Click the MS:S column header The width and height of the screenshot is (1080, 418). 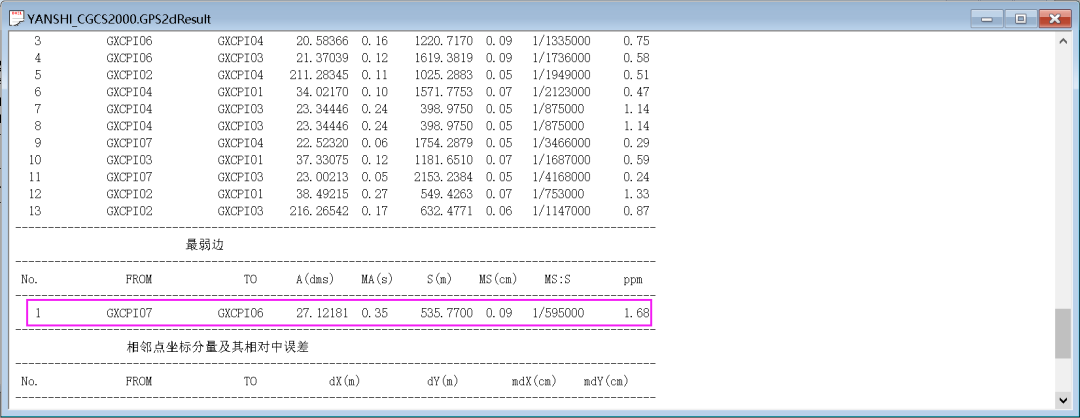pos(558,280)
